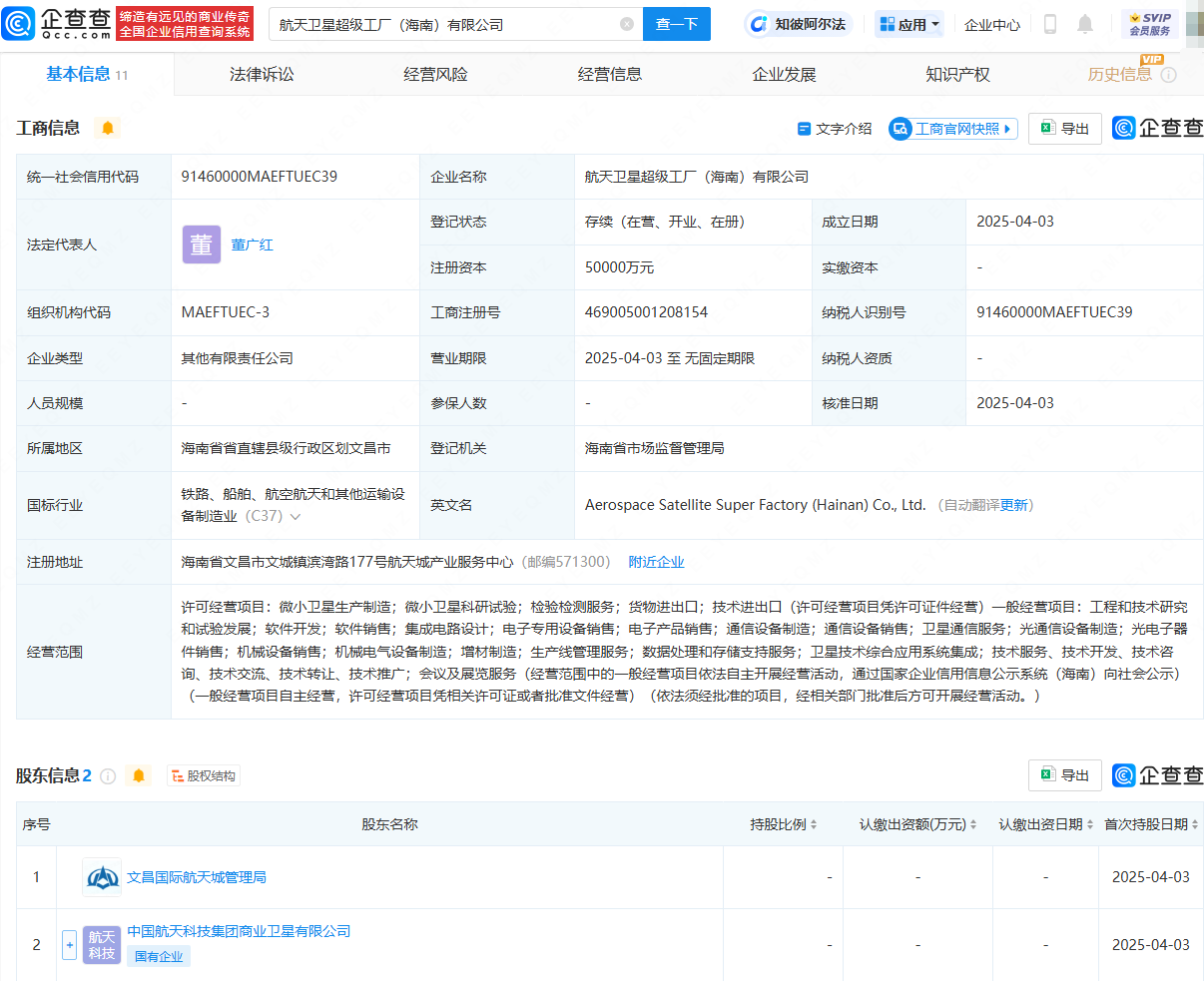
Task: Open shareholder 文昌国际航天城管理局
Action: (197, 877)
